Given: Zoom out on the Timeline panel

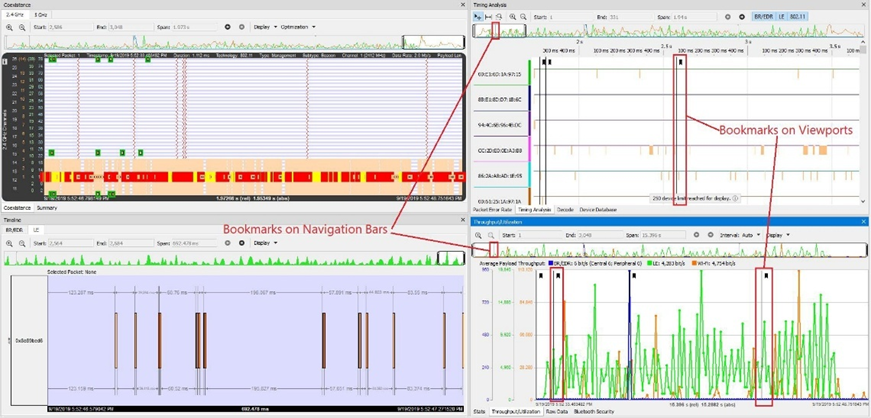Looking at the screenshot, I should click(22, 243).
